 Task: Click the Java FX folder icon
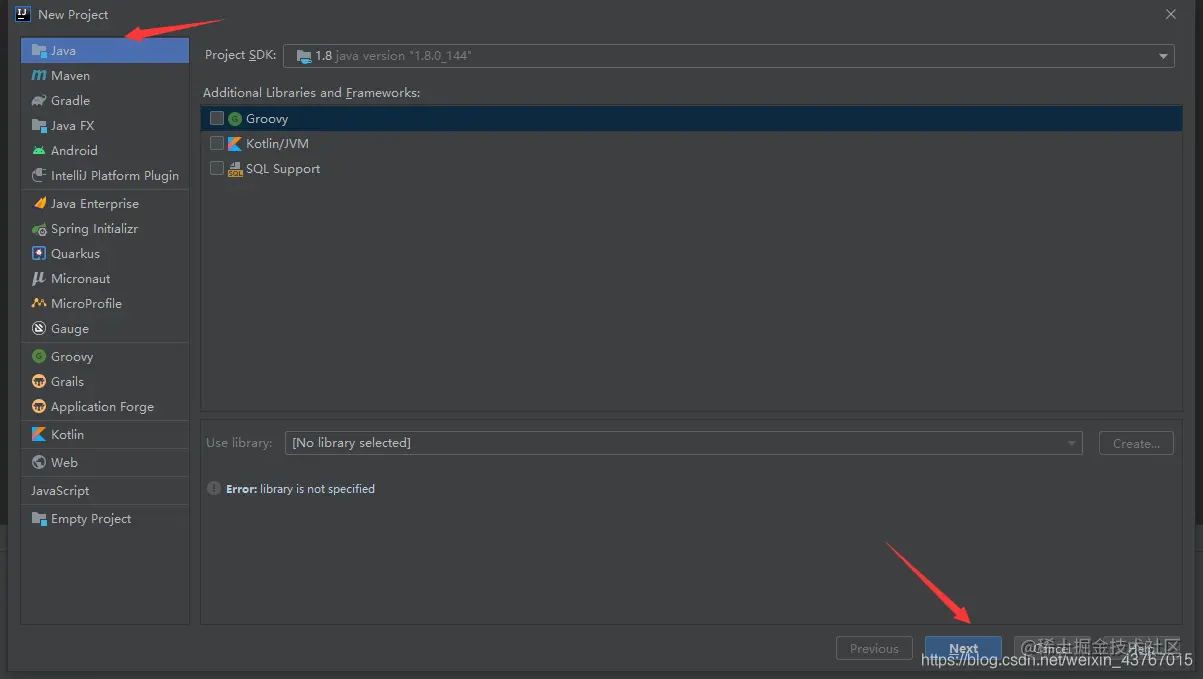click(x=39, y=125)
